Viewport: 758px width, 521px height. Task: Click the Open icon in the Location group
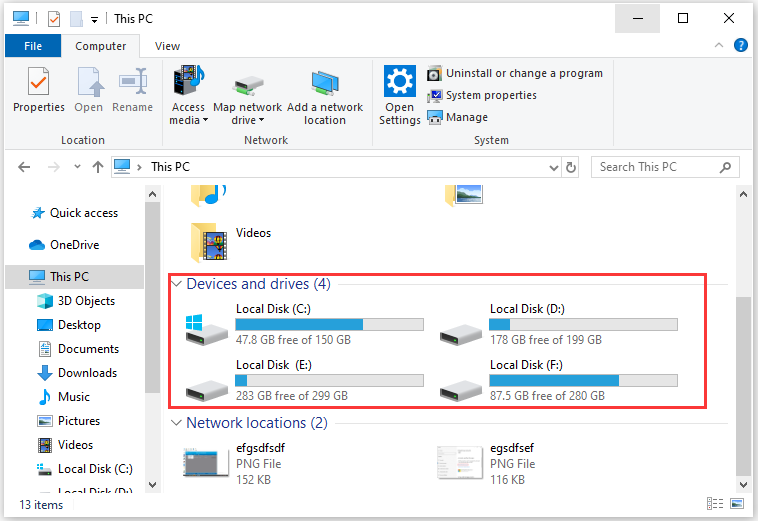pos(89,81)
